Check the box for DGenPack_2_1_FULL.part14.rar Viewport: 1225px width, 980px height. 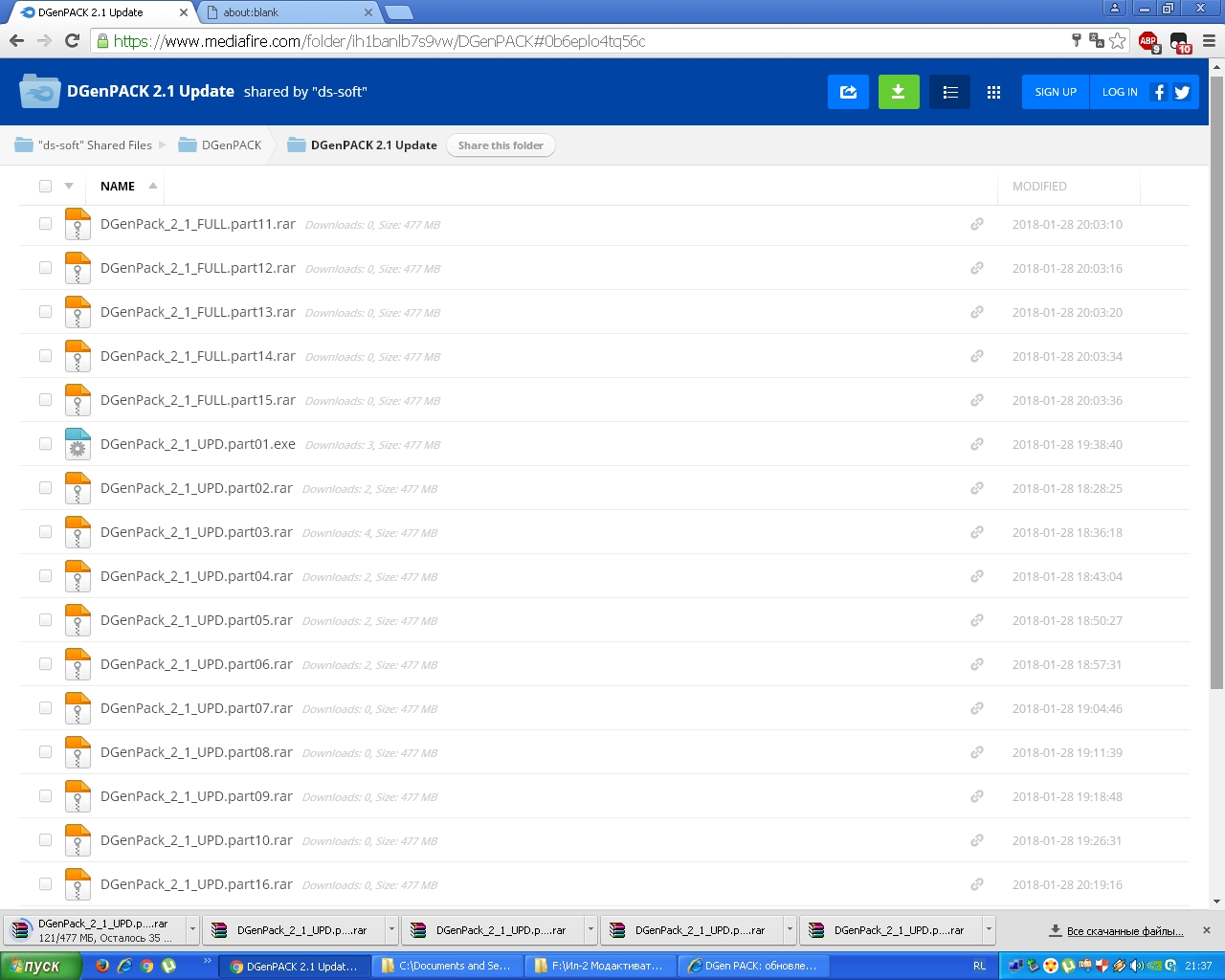pyautogui.click(x=45, y=356)
